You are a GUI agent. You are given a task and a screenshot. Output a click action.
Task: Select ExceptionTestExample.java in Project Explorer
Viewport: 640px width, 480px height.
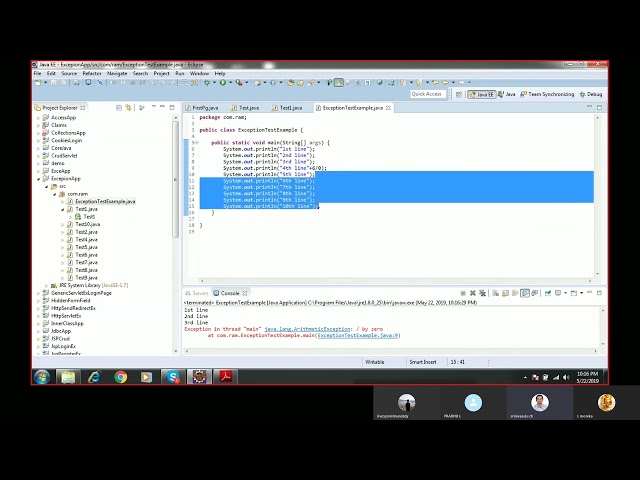tap(105, 202)
